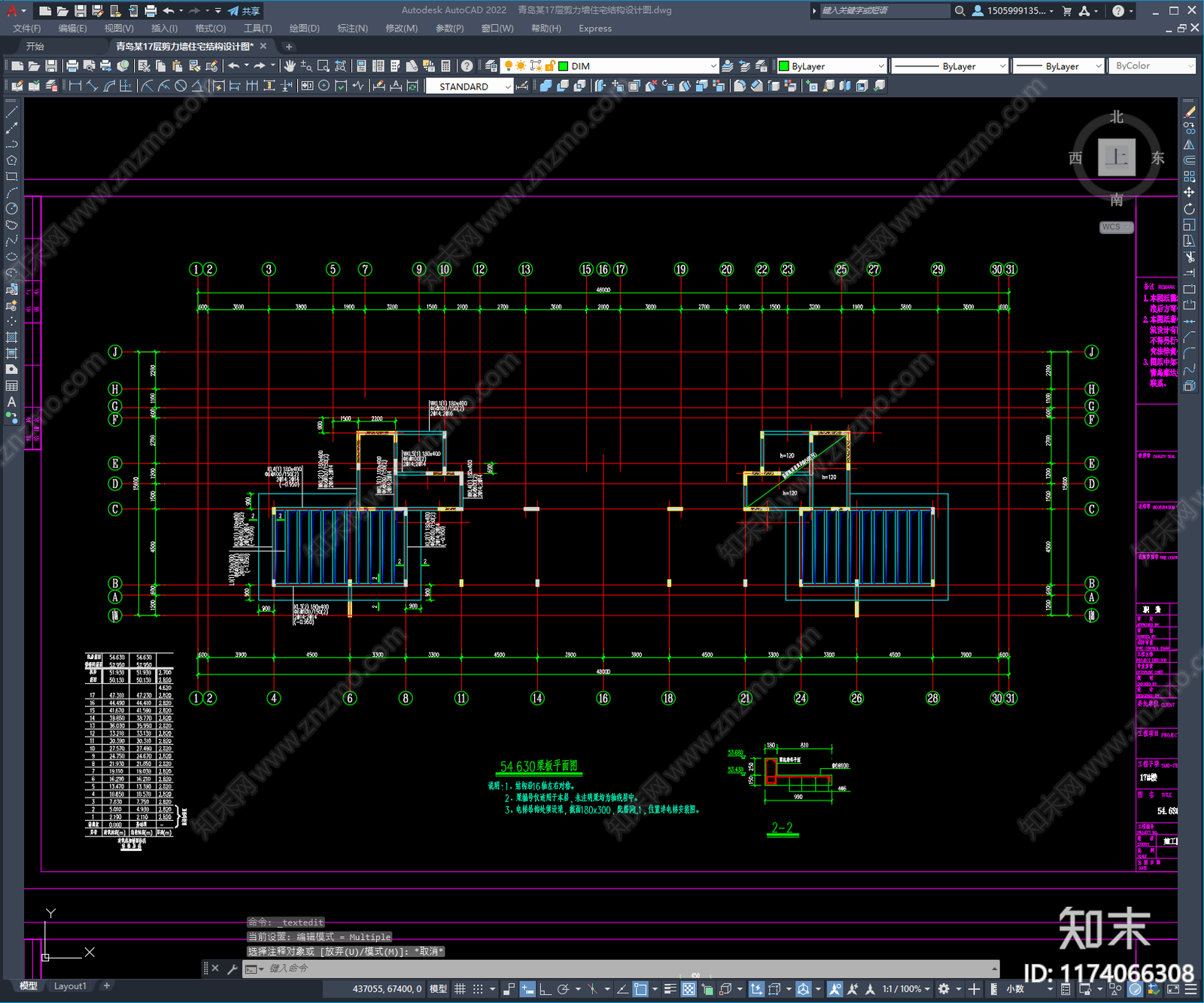Image resolution: width=1204 pixels, height=1003 pixels.
Task: Click the 共享 share button
Action: pyautogui.click(x=245, y=11)
